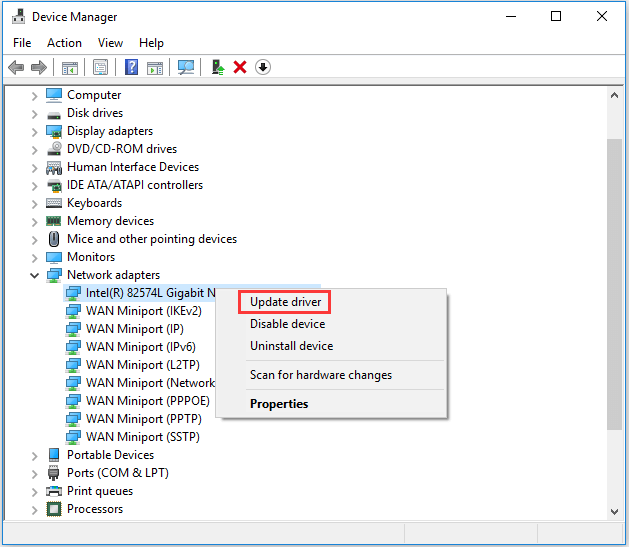Screen dimensions: 629x547
Task: Toggle the show/hide console tree icon
Action: (70, 67)
